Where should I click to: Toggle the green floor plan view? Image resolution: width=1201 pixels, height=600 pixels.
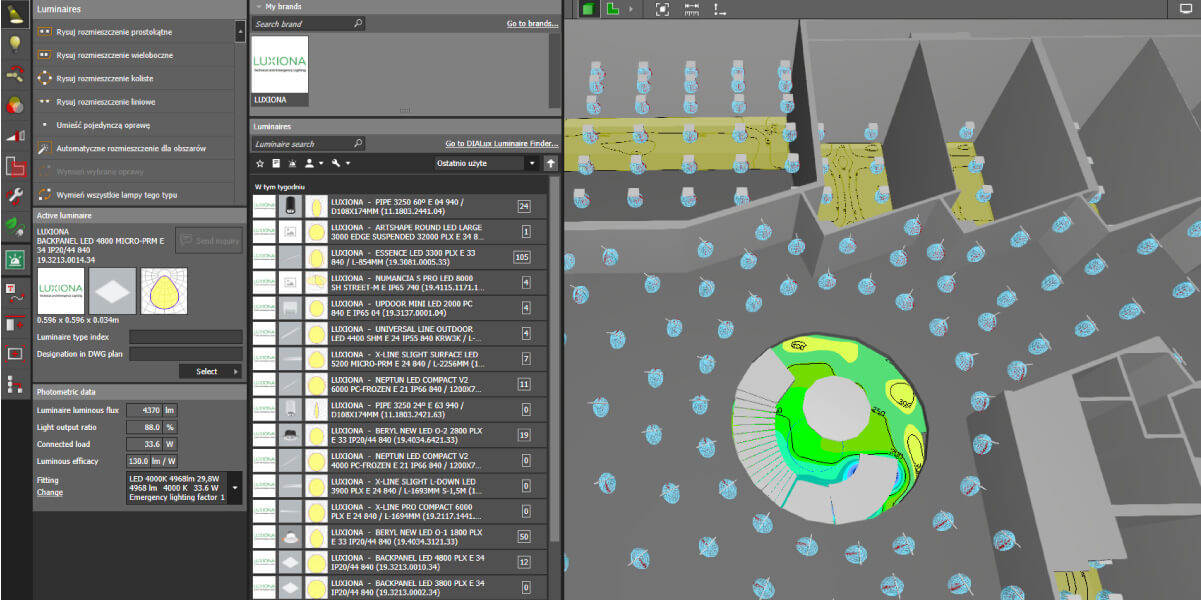pyautogui.click(x=613, y=9)
